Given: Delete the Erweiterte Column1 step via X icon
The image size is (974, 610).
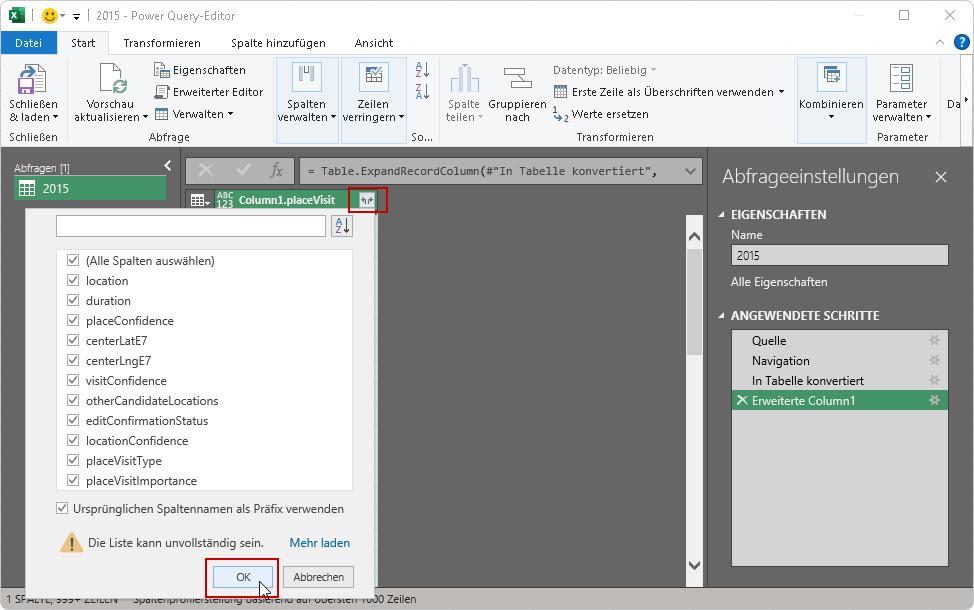Looking at the screenshot, I should click(x=741, y=401).
